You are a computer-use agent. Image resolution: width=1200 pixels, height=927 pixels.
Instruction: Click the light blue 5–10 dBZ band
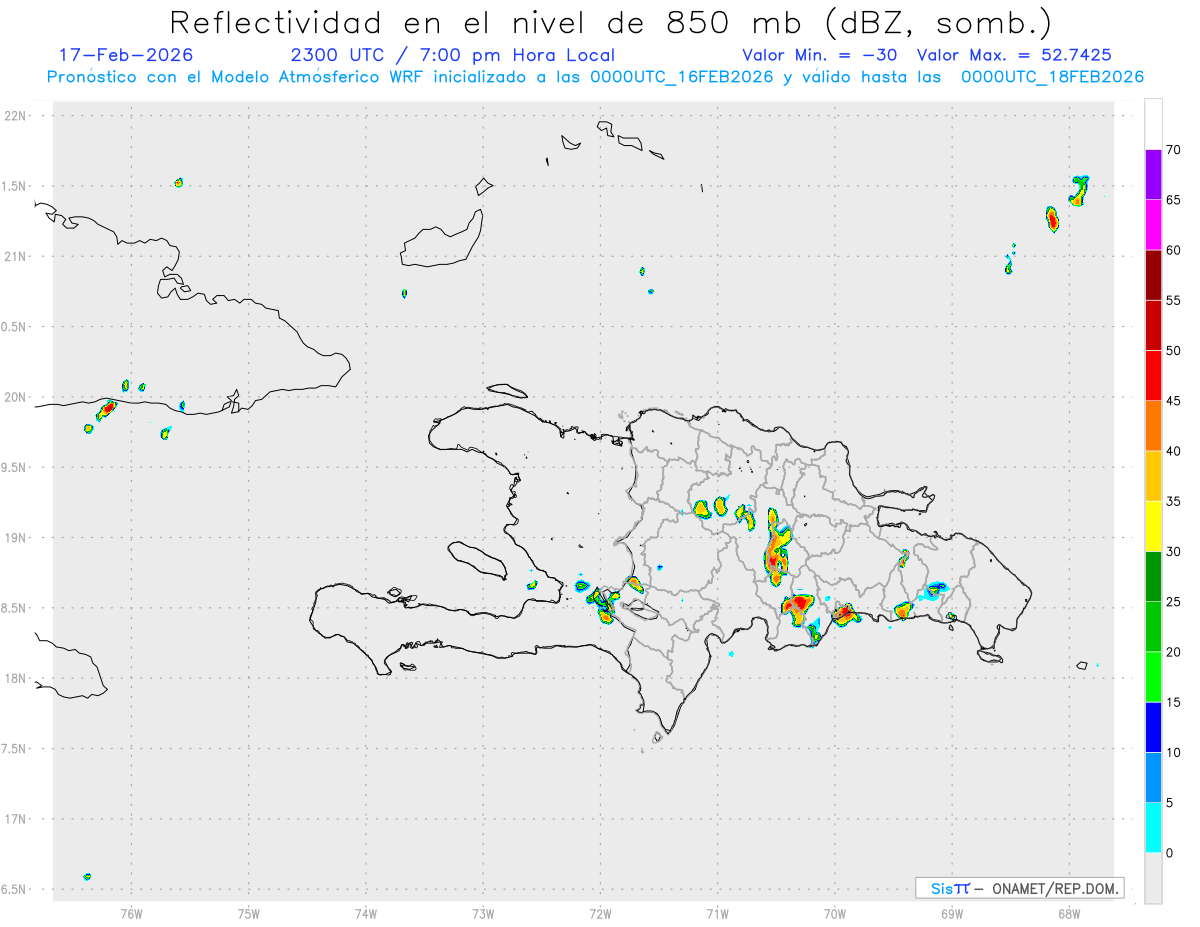(1153, 778)
